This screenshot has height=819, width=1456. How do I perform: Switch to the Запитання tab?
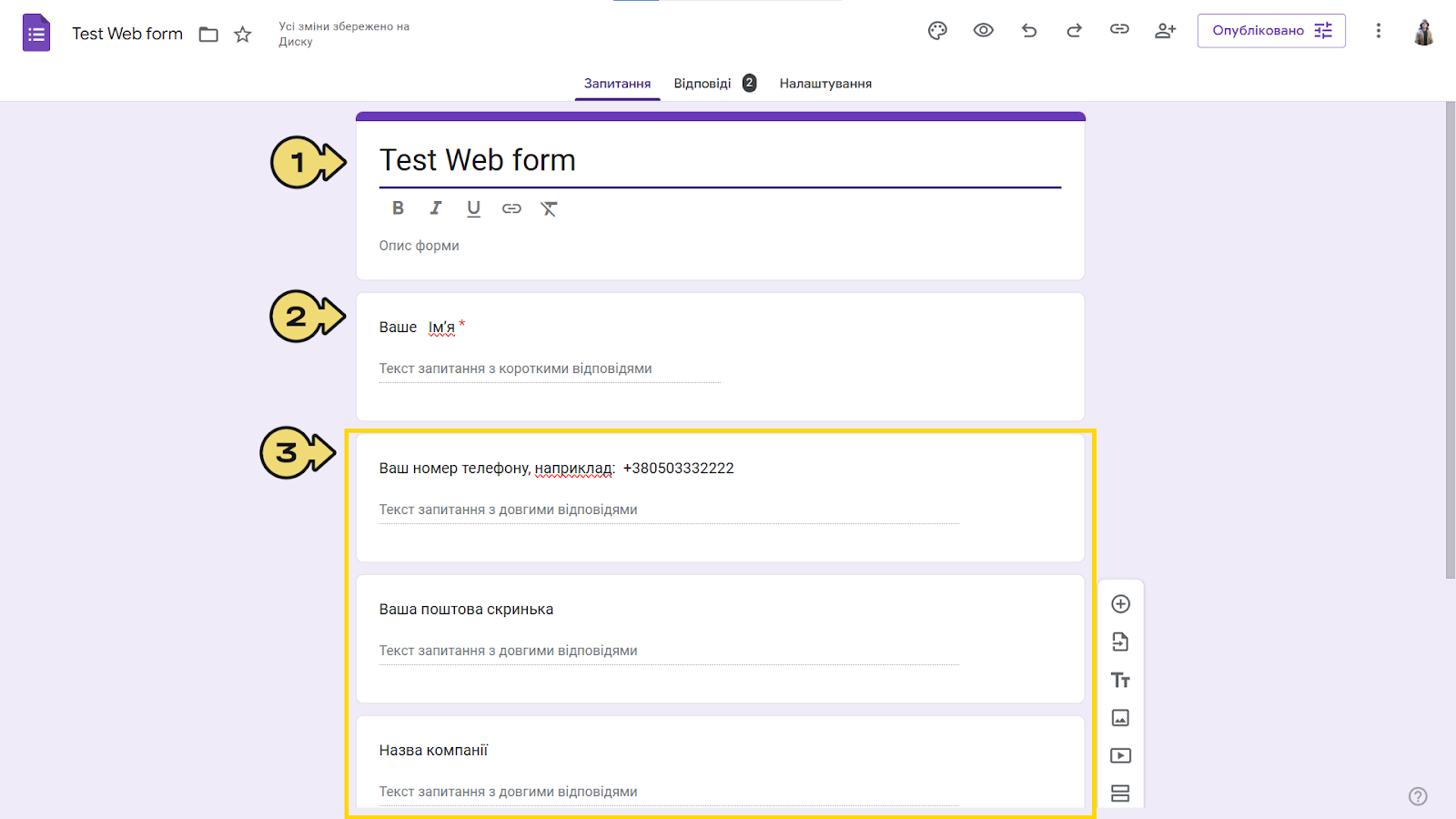[617, 83]
